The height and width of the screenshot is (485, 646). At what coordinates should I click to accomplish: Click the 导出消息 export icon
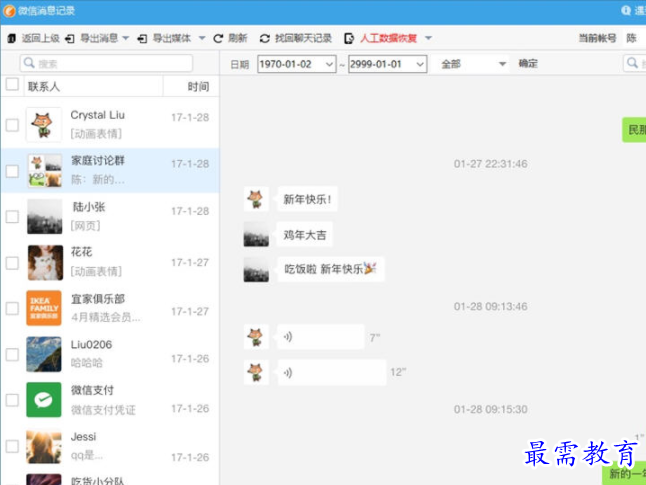point(70,39)
